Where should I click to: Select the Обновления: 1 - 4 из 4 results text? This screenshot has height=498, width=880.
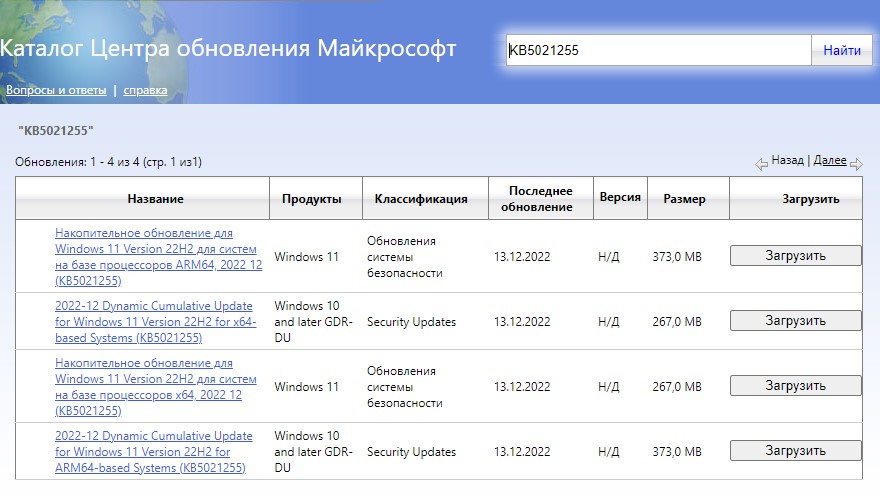point(108,162)
